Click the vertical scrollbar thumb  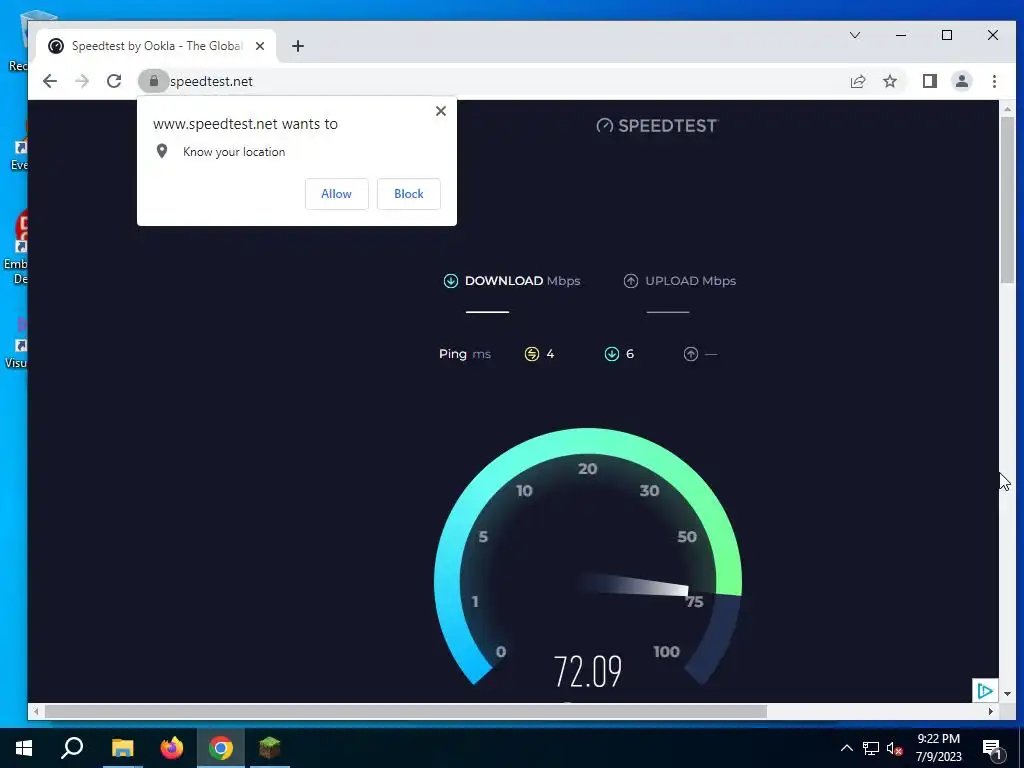pyautogui.click(x=1008, y=200)
